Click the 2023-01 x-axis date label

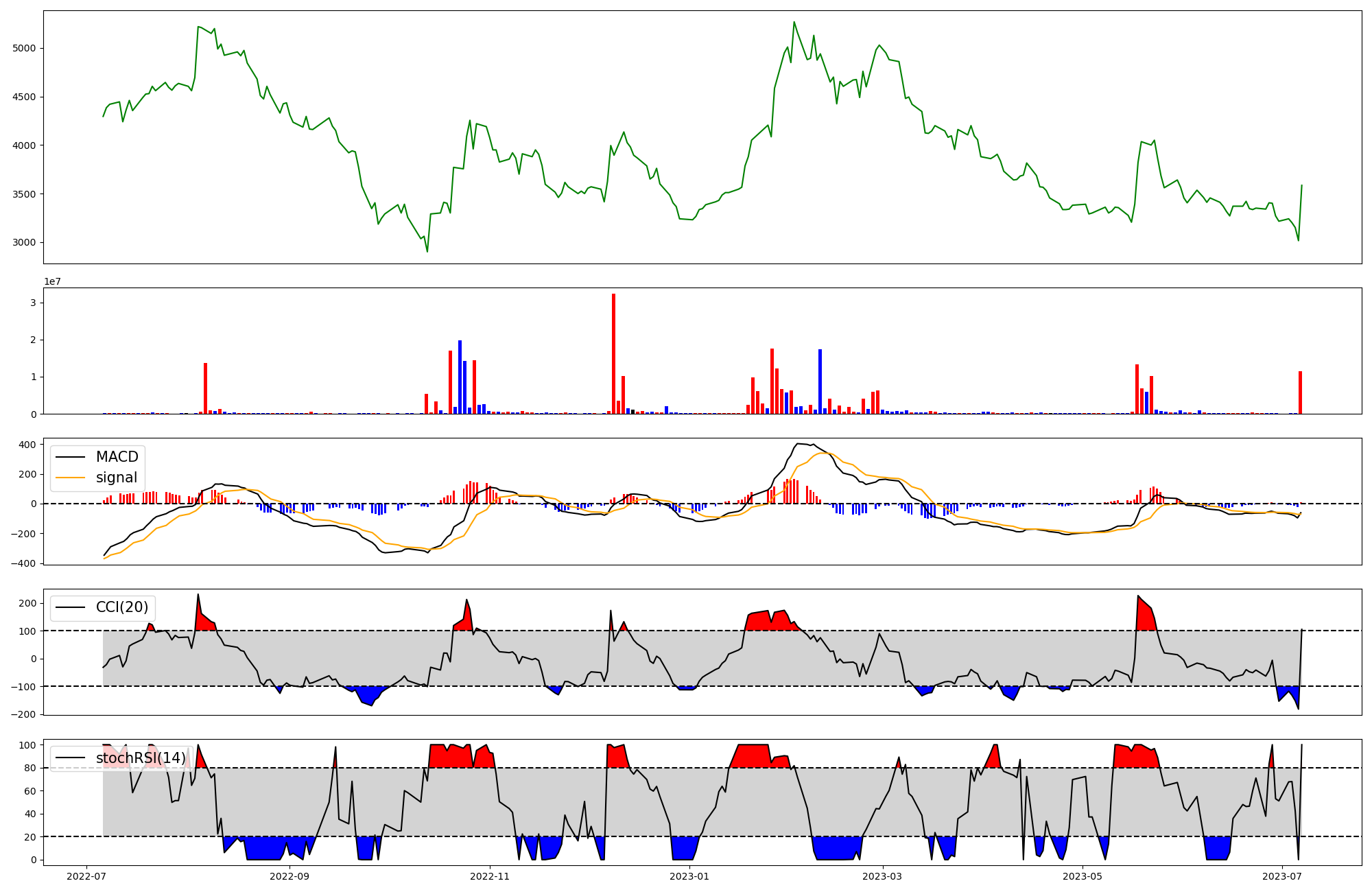pos(689,876)
